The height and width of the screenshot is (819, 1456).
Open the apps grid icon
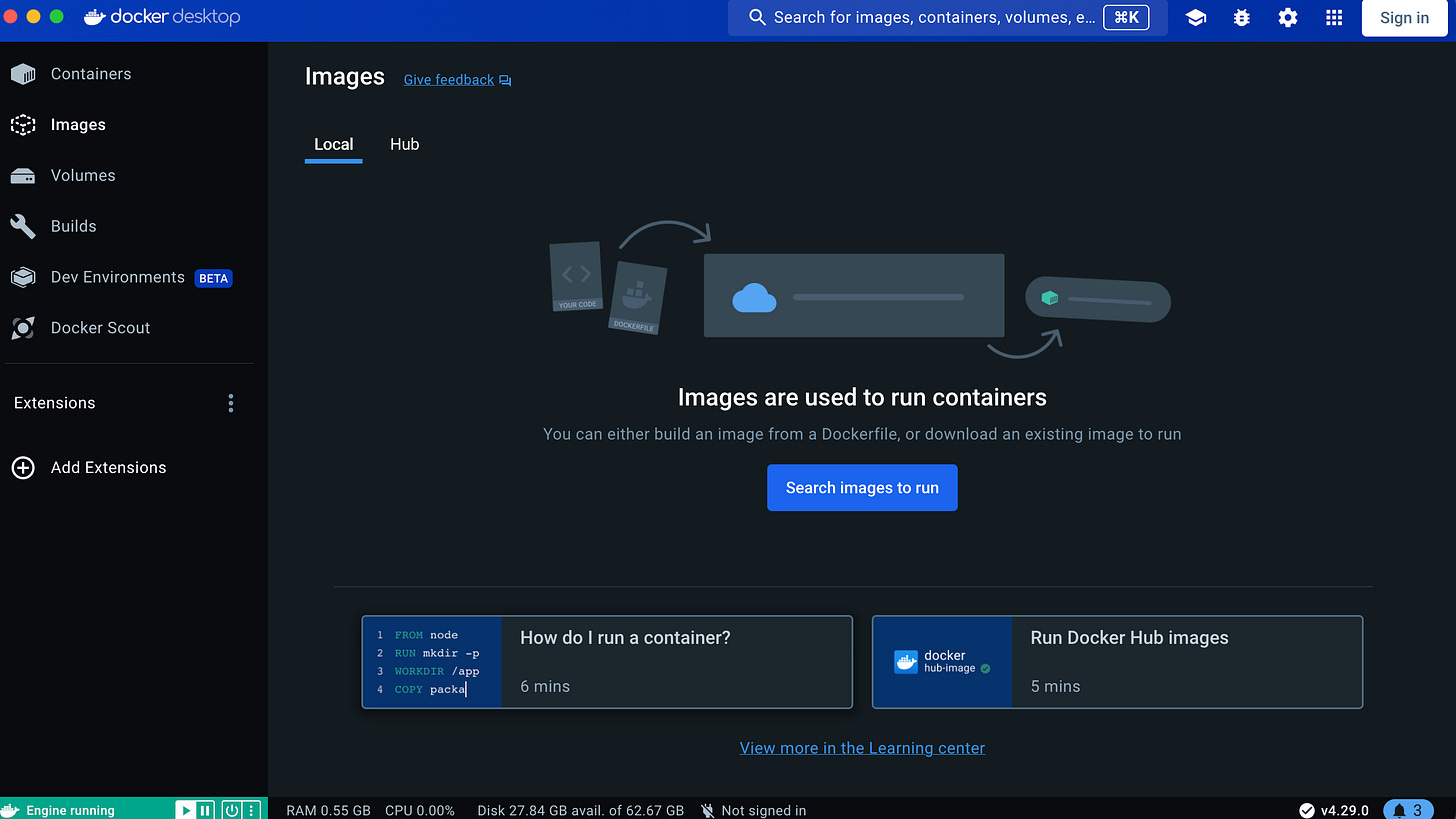tap(1334, 18)
